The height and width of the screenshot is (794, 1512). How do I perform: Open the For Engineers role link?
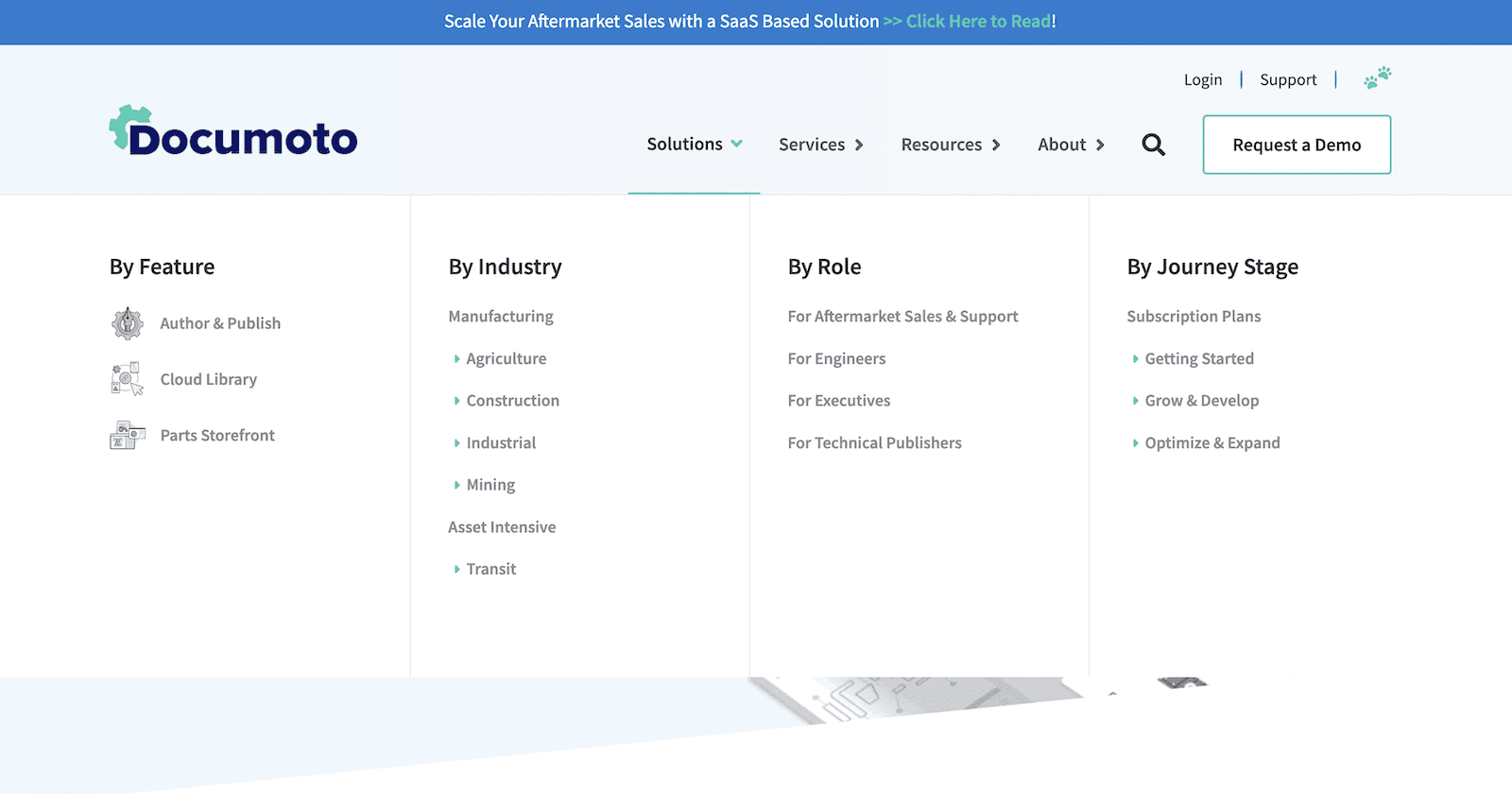pos(836,358)
